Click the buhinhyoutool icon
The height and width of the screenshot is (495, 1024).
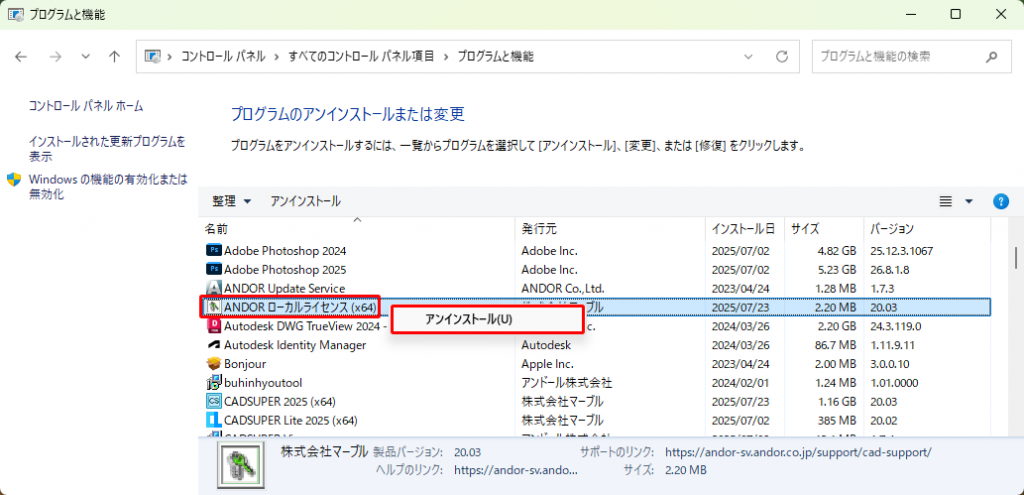(x=214, y=382)
